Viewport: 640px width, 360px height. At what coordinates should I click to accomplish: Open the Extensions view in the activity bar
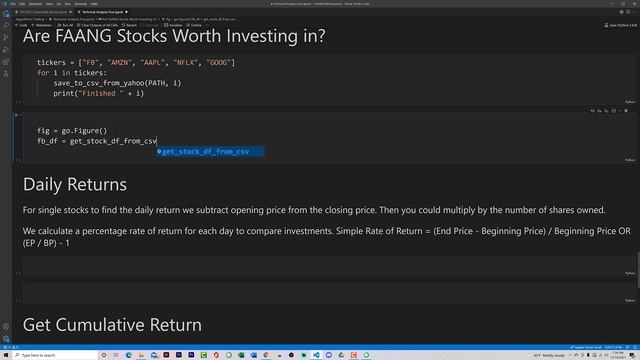click(x=6, y=62)
